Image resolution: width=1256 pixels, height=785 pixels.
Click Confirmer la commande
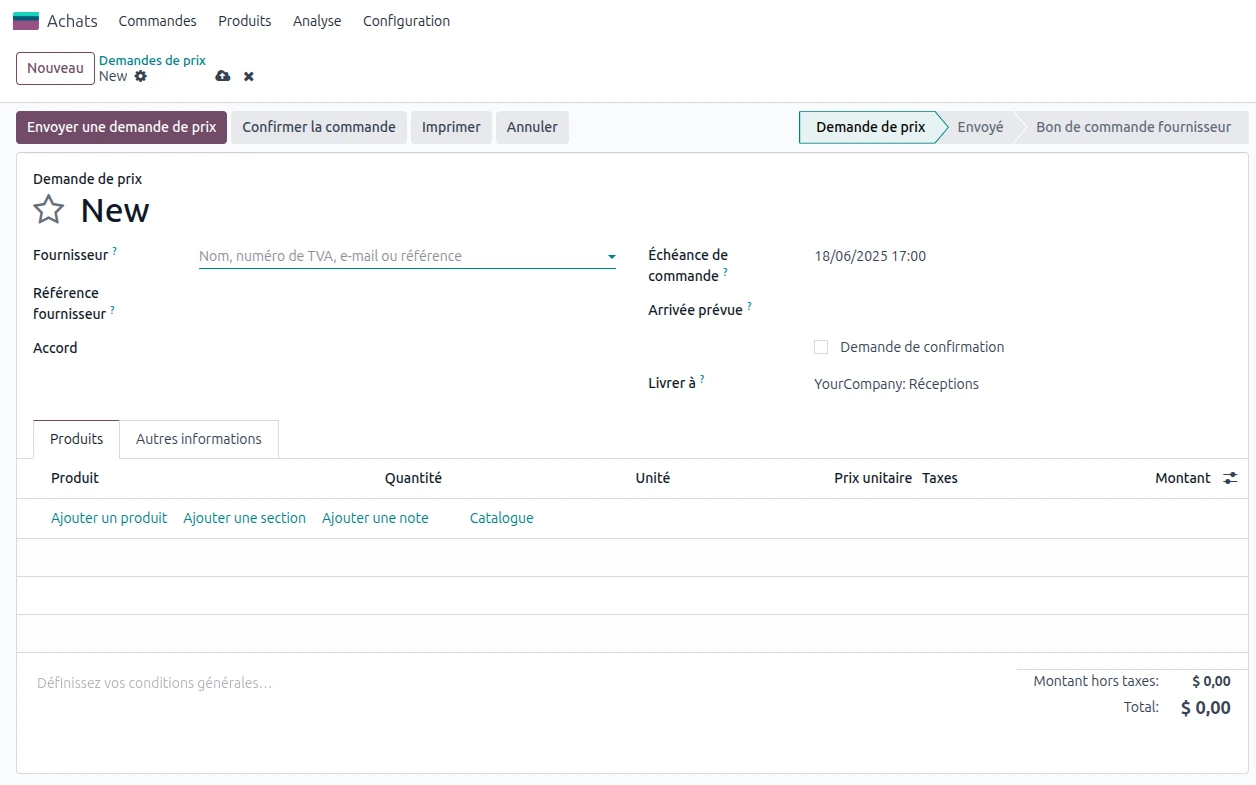[x=319, y=127]
